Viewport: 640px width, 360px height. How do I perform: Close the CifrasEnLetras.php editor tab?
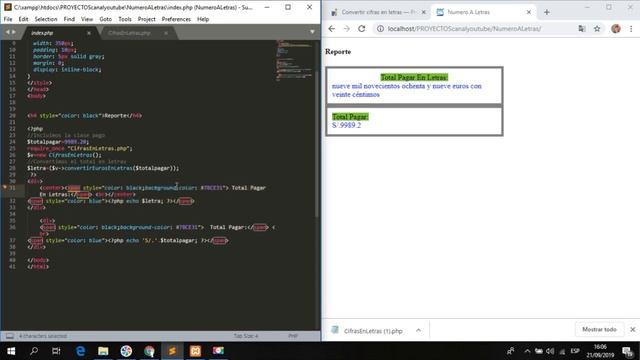pyautogui.click(x=166, y=33)
